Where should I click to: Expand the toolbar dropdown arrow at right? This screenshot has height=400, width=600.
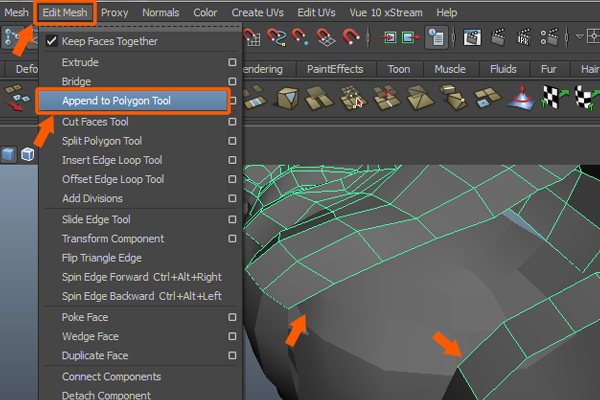click(x=579, y=38)
